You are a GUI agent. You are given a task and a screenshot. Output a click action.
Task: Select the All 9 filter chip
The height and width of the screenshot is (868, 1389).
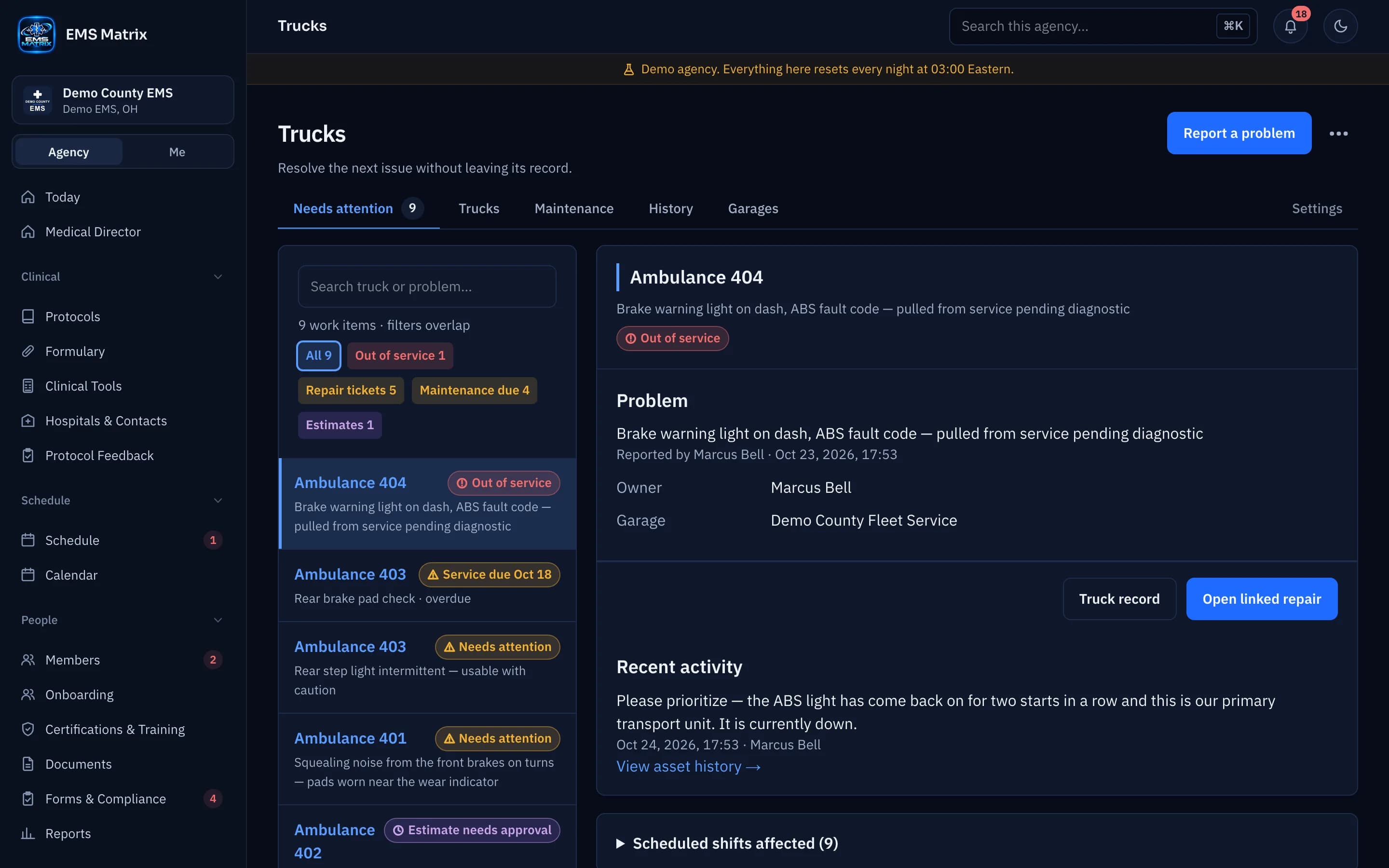(x=318, y=355)
